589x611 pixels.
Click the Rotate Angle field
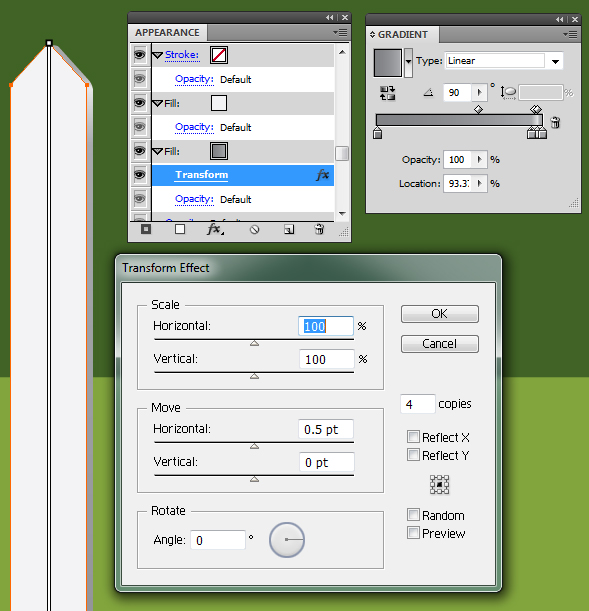218,540
